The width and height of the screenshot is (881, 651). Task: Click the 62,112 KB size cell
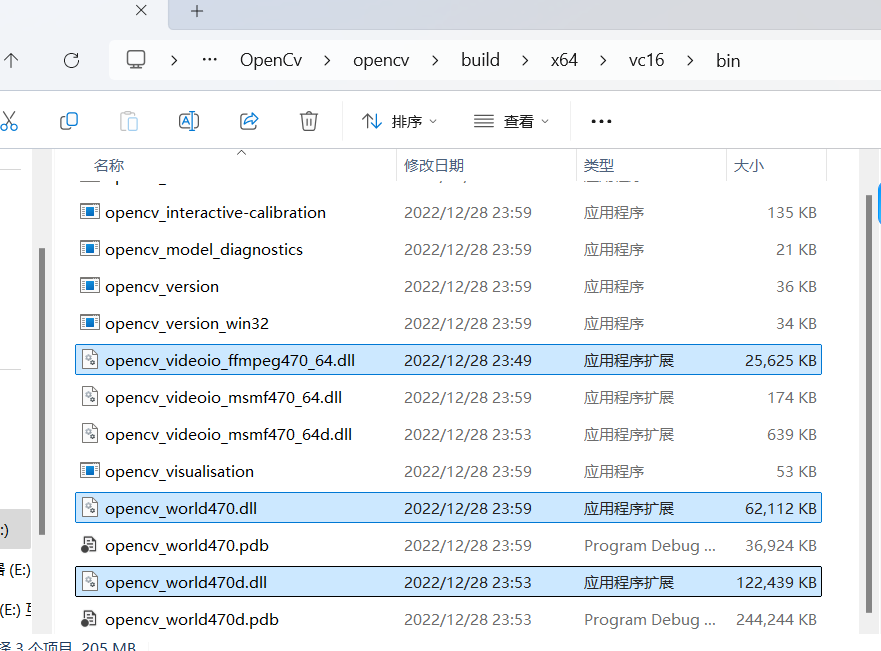pos(780,508)
